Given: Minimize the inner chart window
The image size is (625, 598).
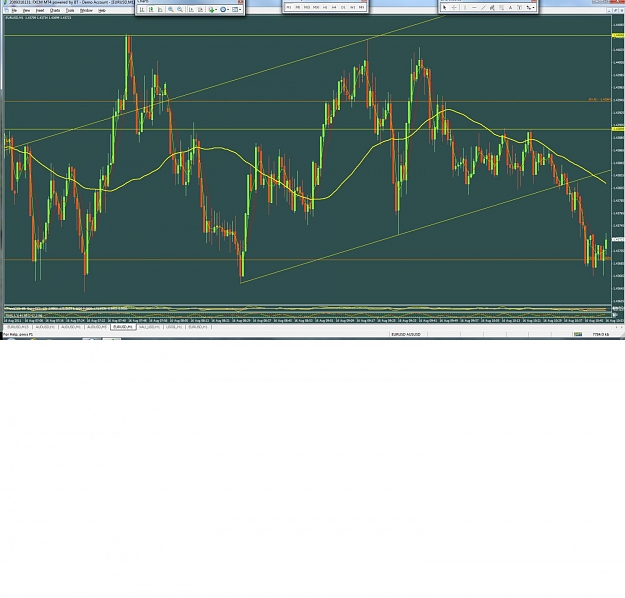Looking at the screenshot, I should (609, 11).
